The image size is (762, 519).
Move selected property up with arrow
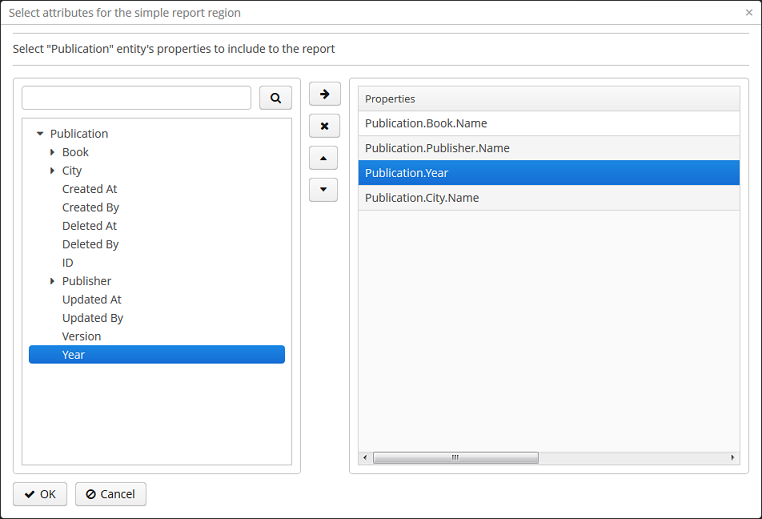(x=324, y=158)
